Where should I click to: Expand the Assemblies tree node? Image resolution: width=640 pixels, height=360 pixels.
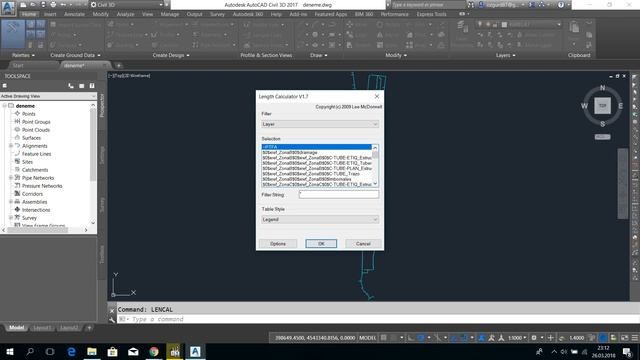click(x=11, y=202)
